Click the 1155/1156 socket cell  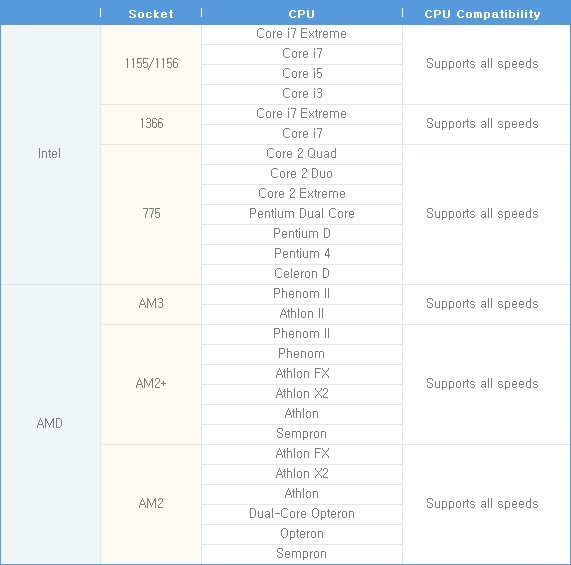click(x=151, y=64)
